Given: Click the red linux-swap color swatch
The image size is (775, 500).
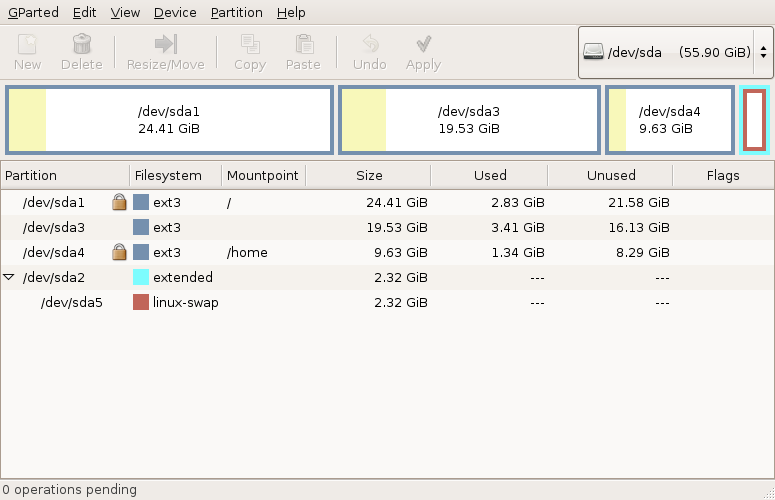Looking at the screenshot, I should click(141, 302).
